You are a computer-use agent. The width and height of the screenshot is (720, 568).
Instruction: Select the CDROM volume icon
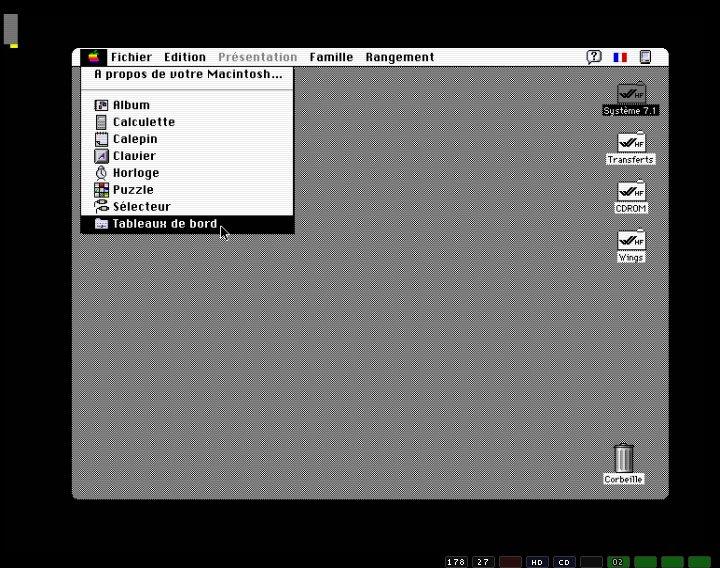631,191
